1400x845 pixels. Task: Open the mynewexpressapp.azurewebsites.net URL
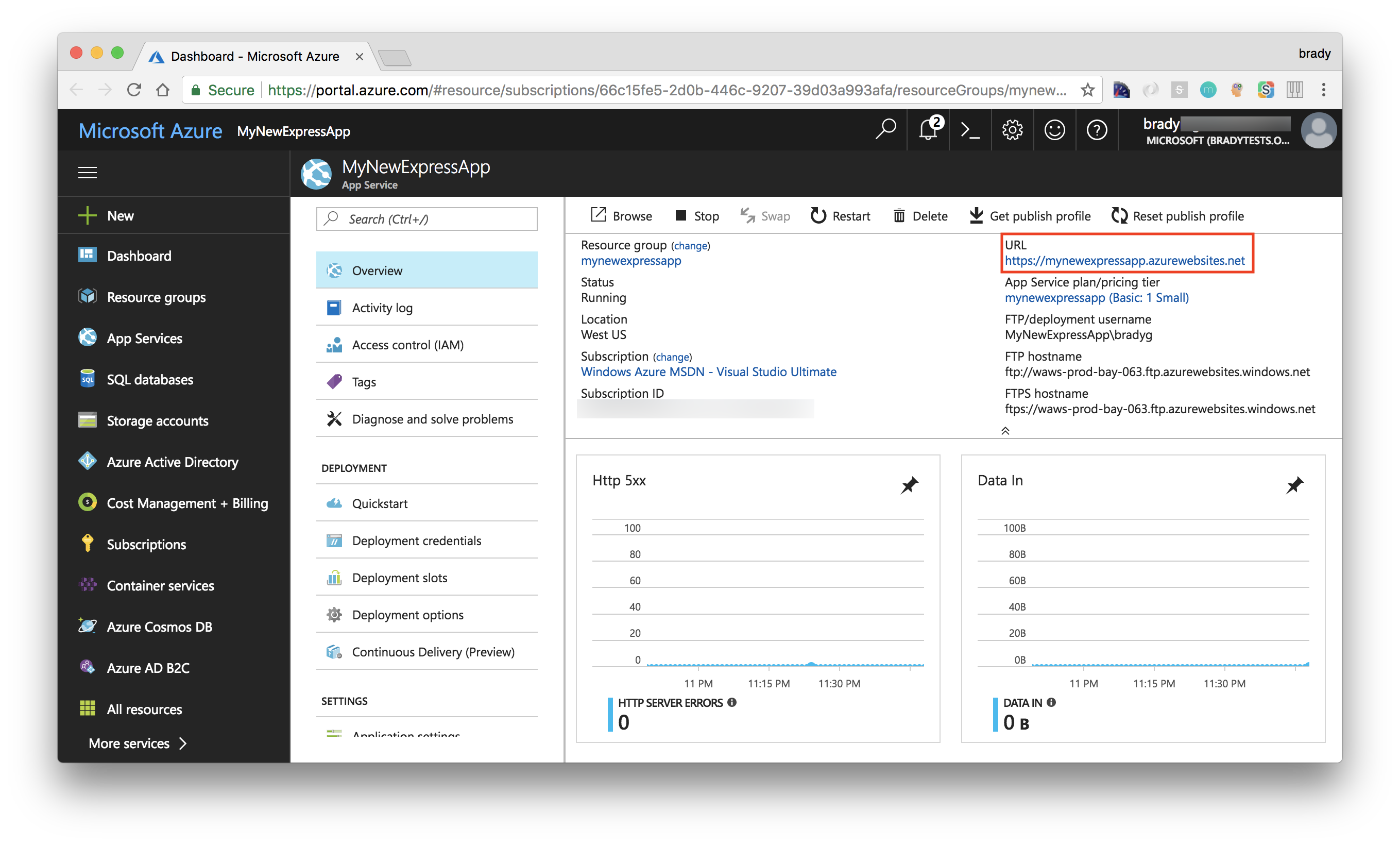(x=1124, y=261)
